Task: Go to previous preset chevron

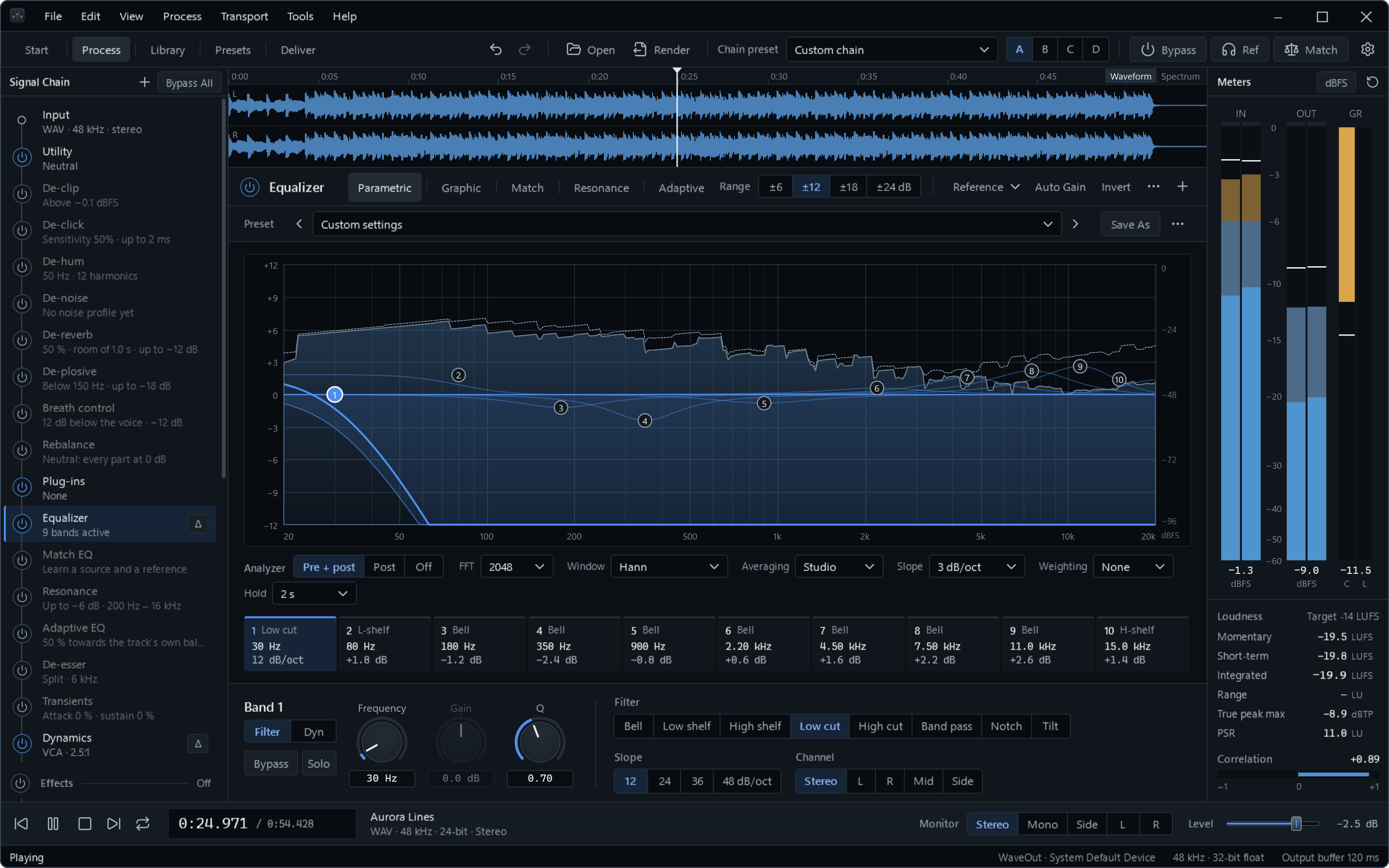Action: point(299,224)
